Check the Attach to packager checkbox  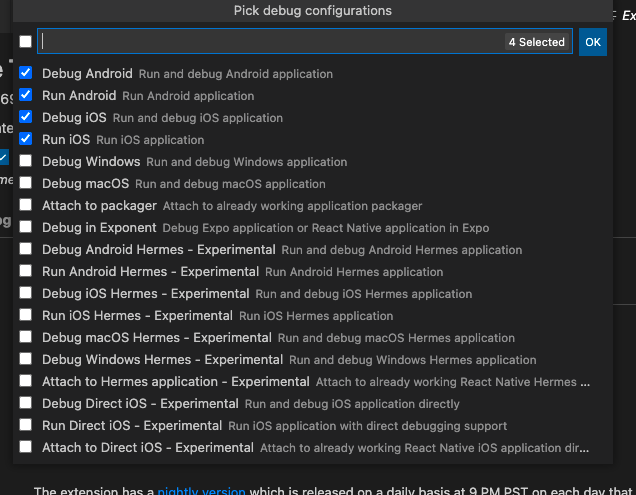[26, 204]
